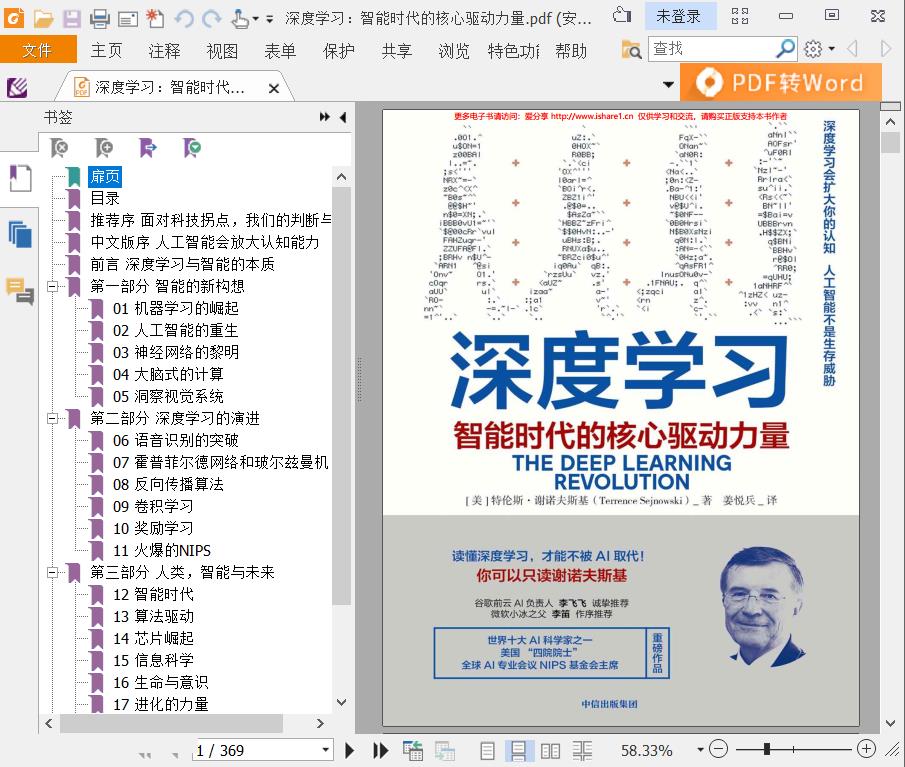Collapse 第三部分 人类,智能与未来 tree node
The width and height of the screenshot is (905, 767).
point(53,573)
